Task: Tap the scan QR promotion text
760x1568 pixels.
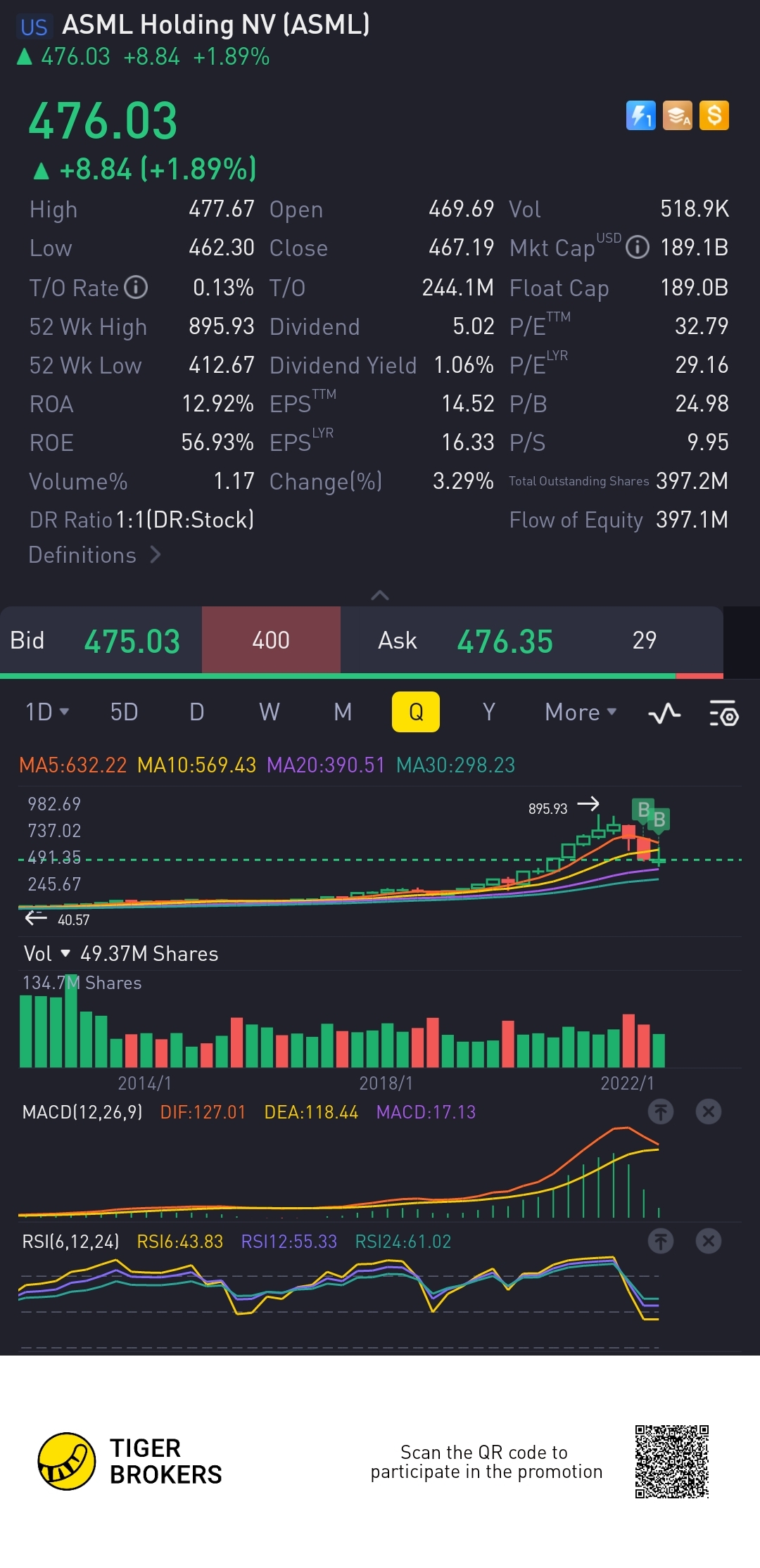Action: 486,1462
